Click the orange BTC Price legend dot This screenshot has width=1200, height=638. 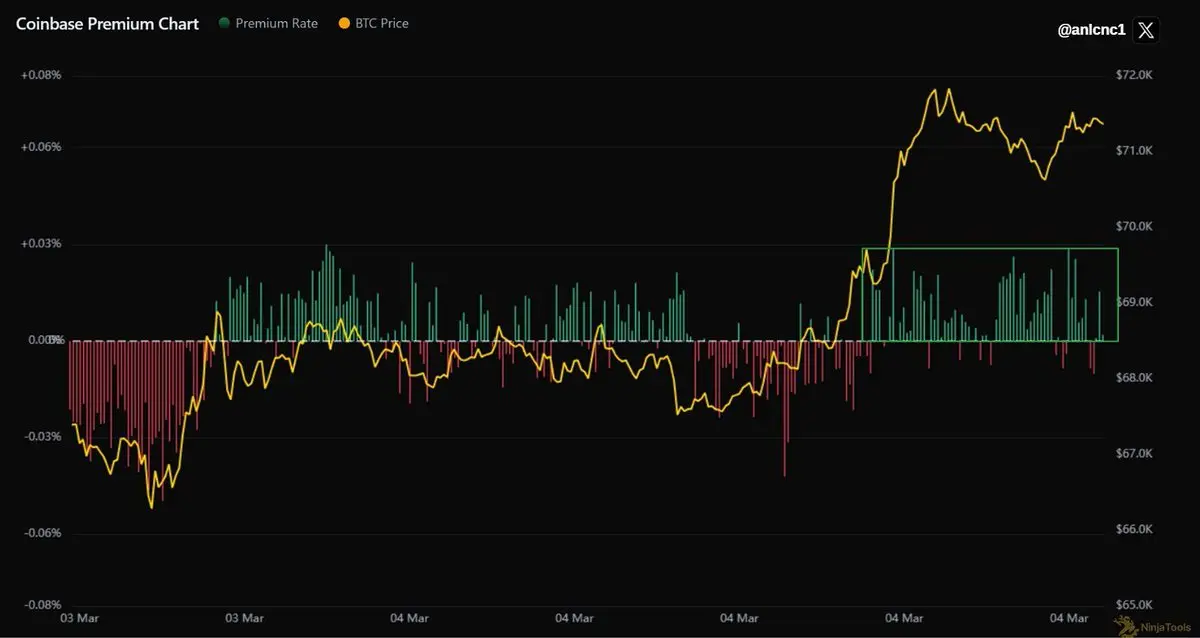click(x=342, y=23)
